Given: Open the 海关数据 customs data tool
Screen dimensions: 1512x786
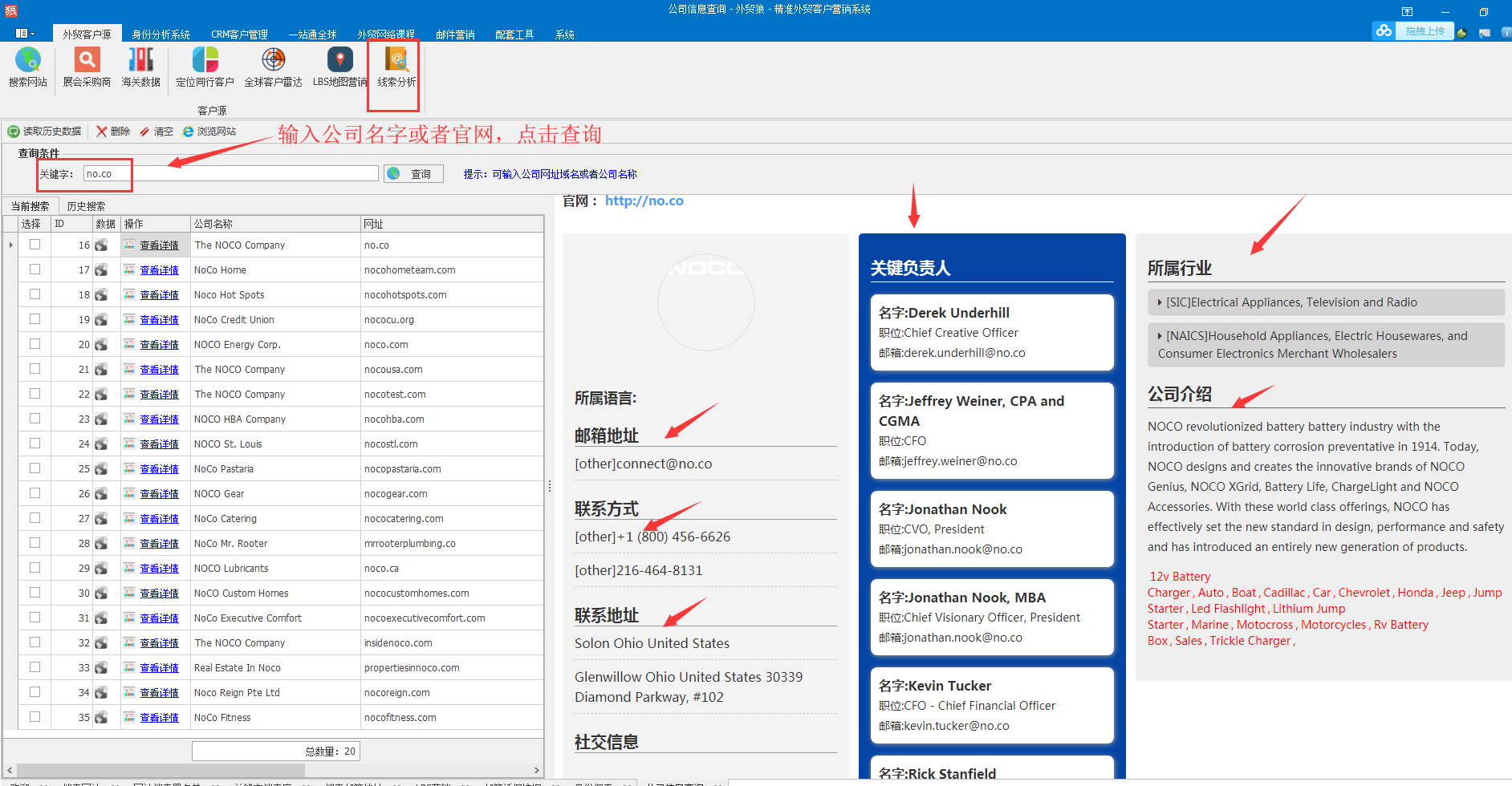Looking at the screenshot, I should [140, 67].
